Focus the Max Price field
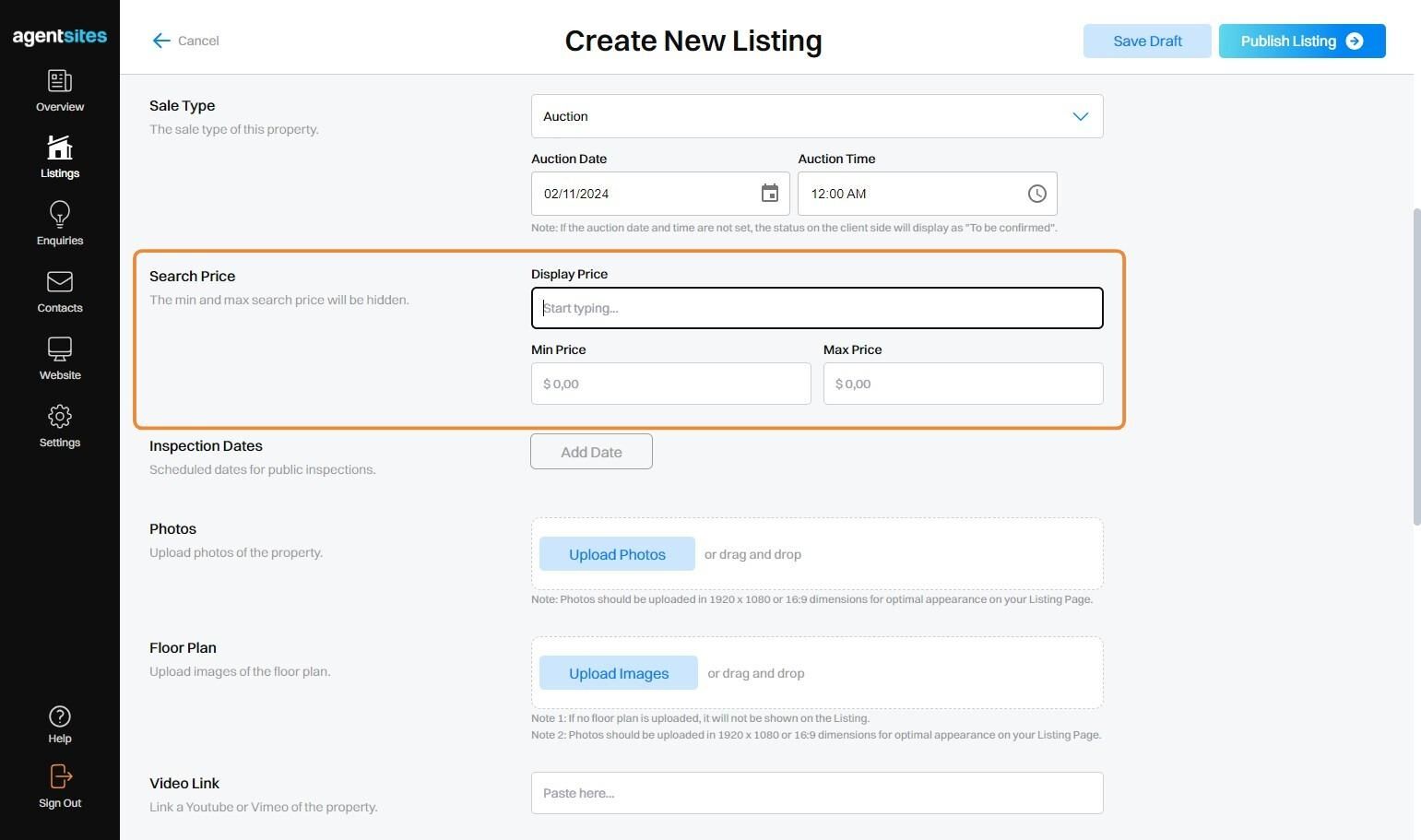1421x840 pixels. pyautogui.click(x=963, y=384)
